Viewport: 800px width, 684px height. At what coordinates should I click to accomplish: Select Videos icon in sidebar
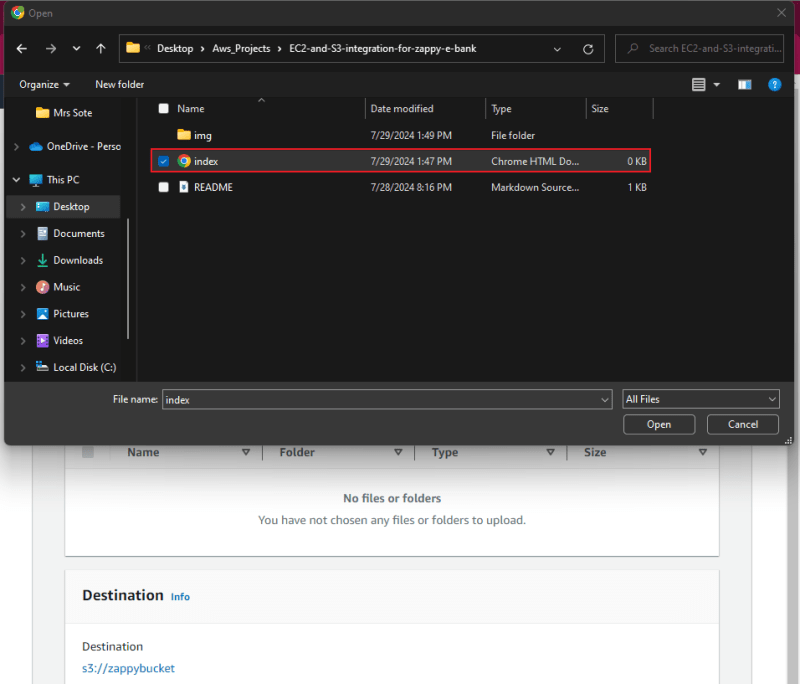pyautogui.click(x=42, y=341)
